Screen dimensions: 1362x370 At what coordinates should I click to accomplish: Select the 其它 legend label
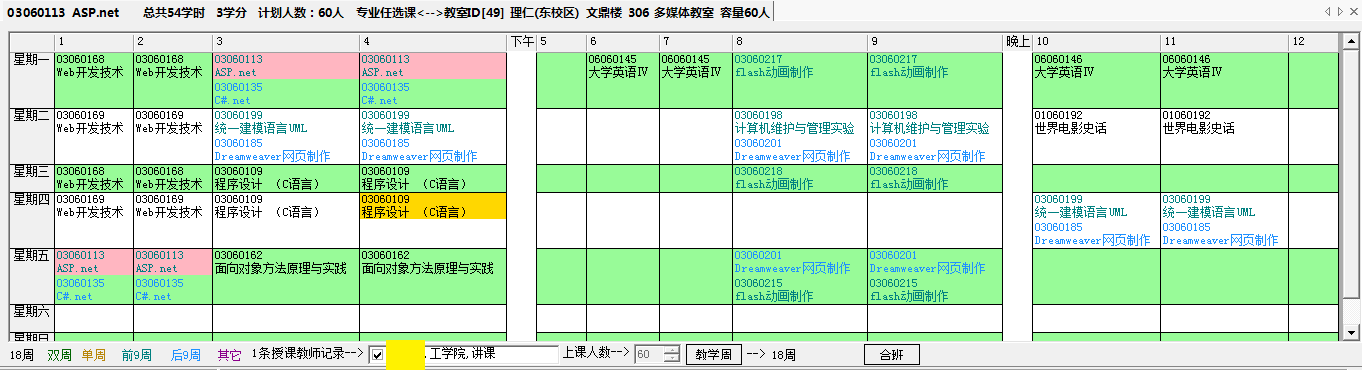(x=229, y=355)
